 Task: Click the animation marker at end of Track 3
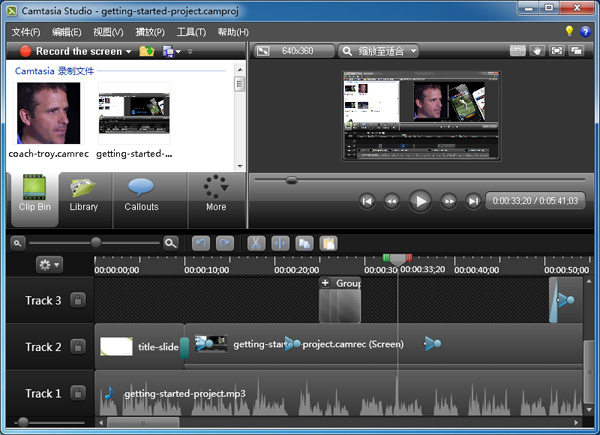565,300
